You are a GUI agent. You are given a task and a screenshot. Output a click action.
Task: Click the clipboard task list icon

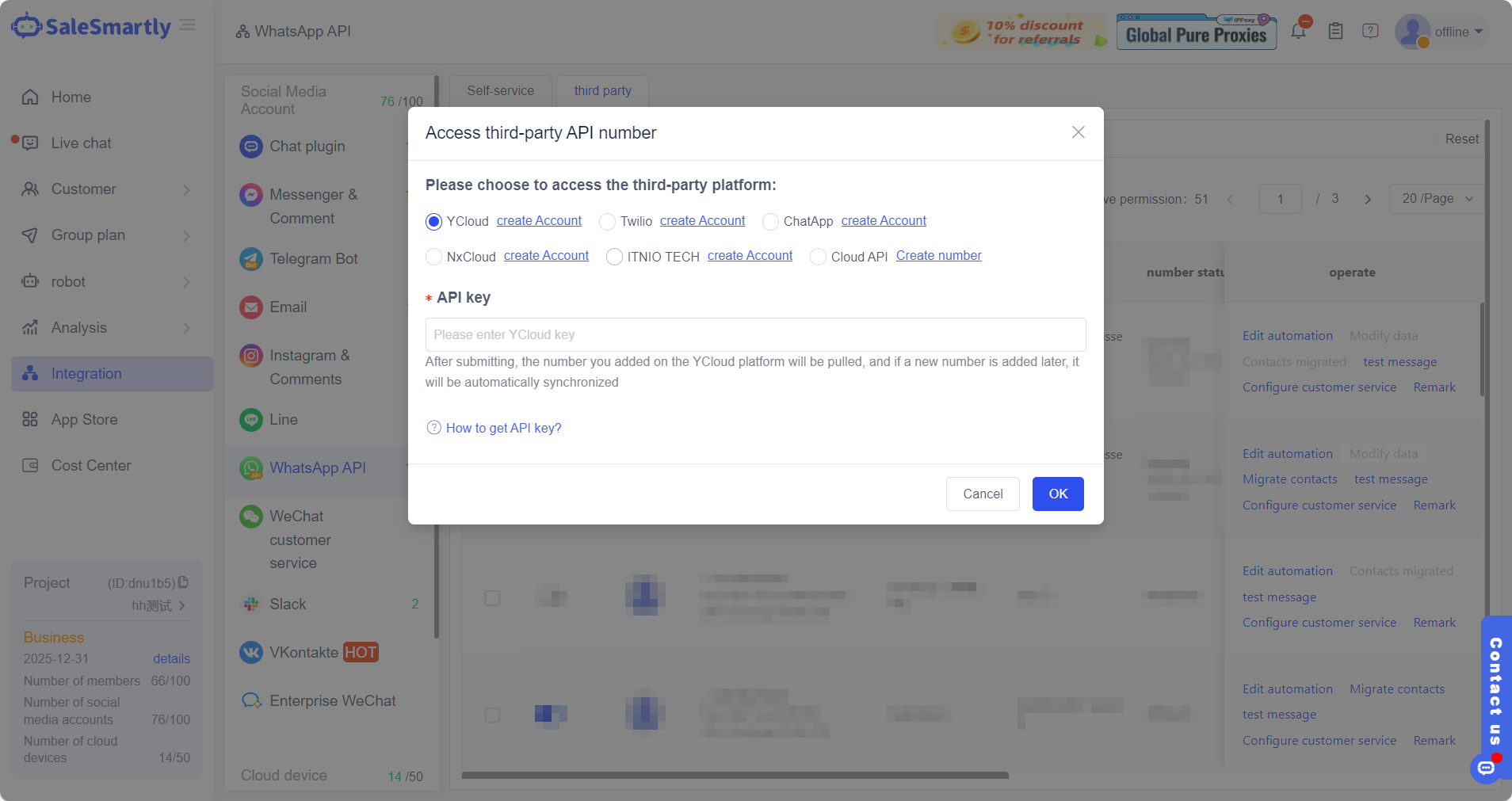tap(1335, 32)
